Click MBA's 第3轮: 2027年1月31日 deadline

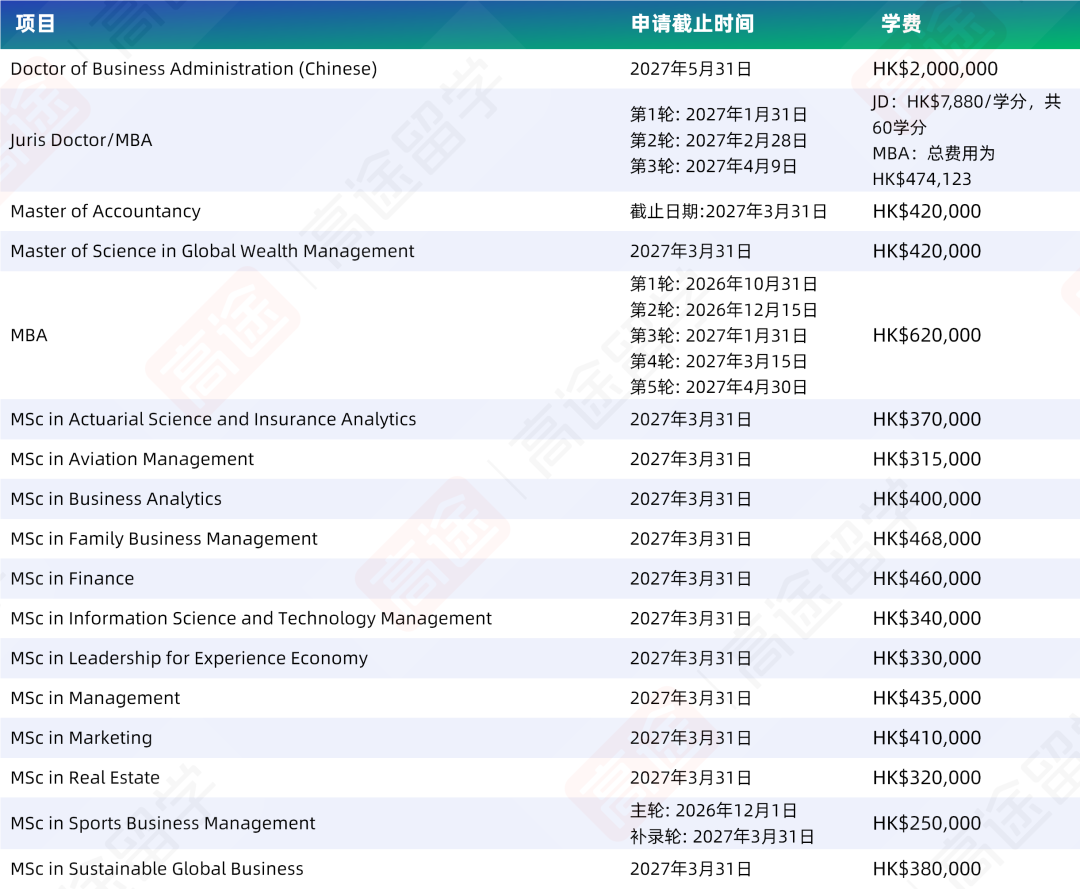click(x=718, y=335)
